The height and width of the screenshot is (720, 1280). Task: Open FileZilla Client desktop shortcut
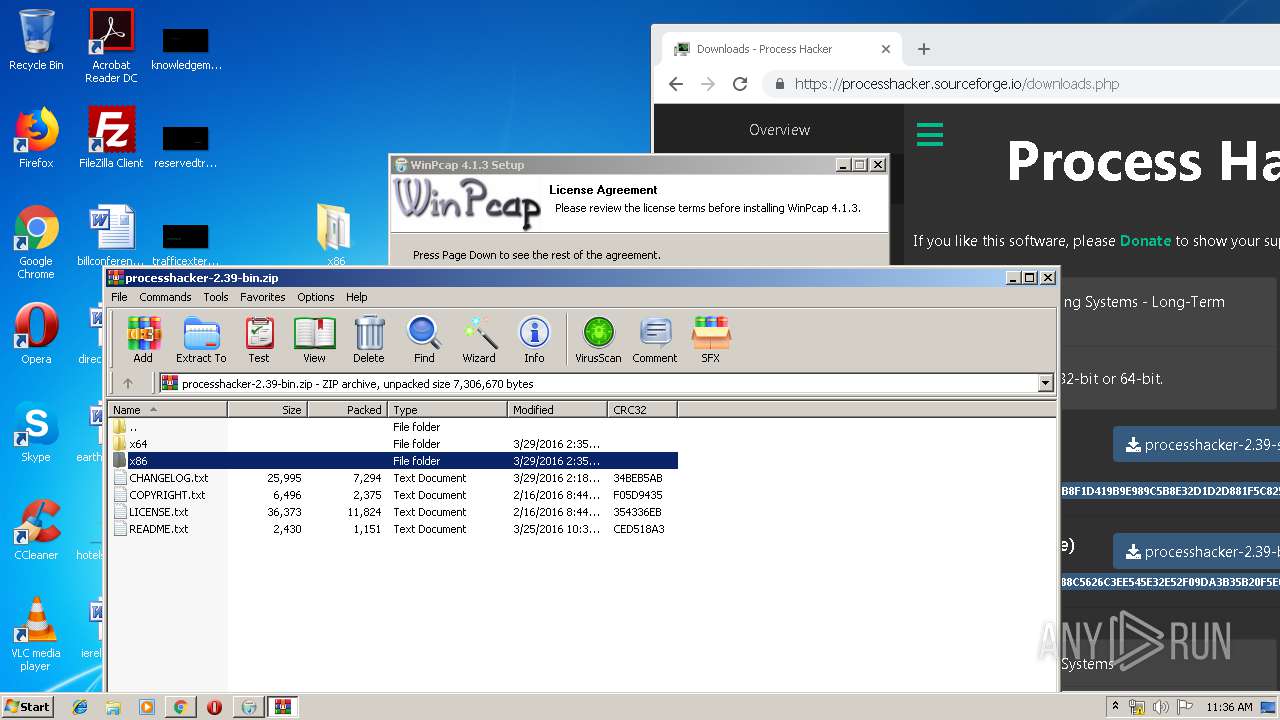111,138
